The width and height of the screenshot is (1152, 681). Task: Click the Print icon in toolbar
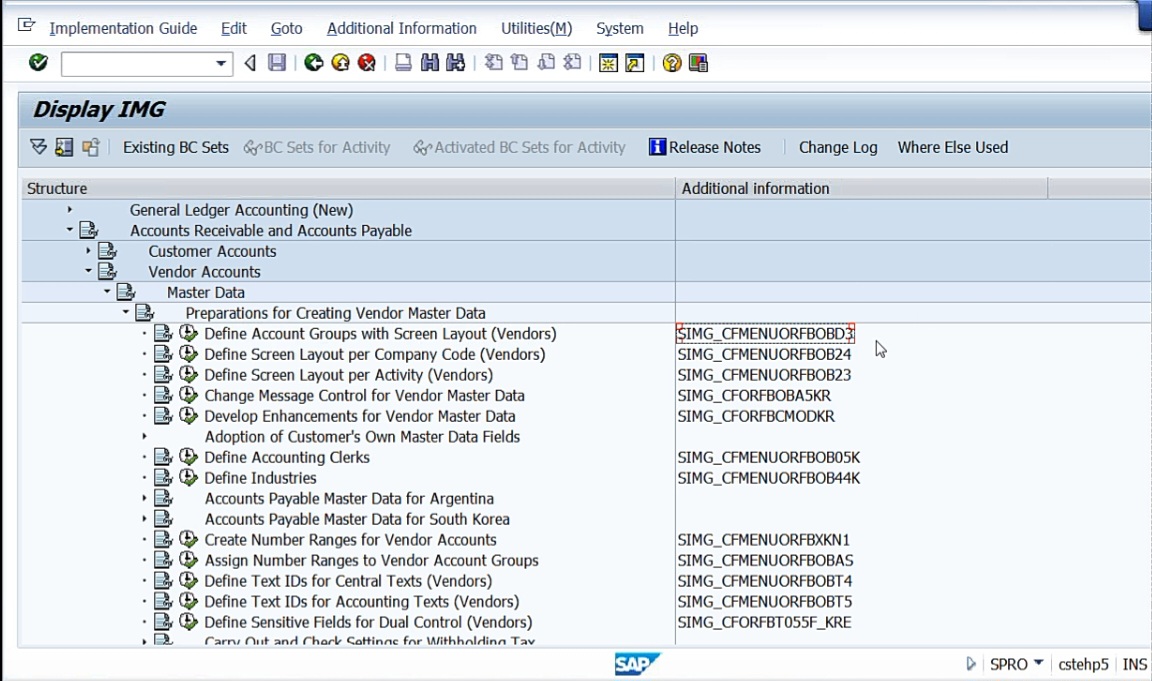pyautogui.click(x=403, y=63)
